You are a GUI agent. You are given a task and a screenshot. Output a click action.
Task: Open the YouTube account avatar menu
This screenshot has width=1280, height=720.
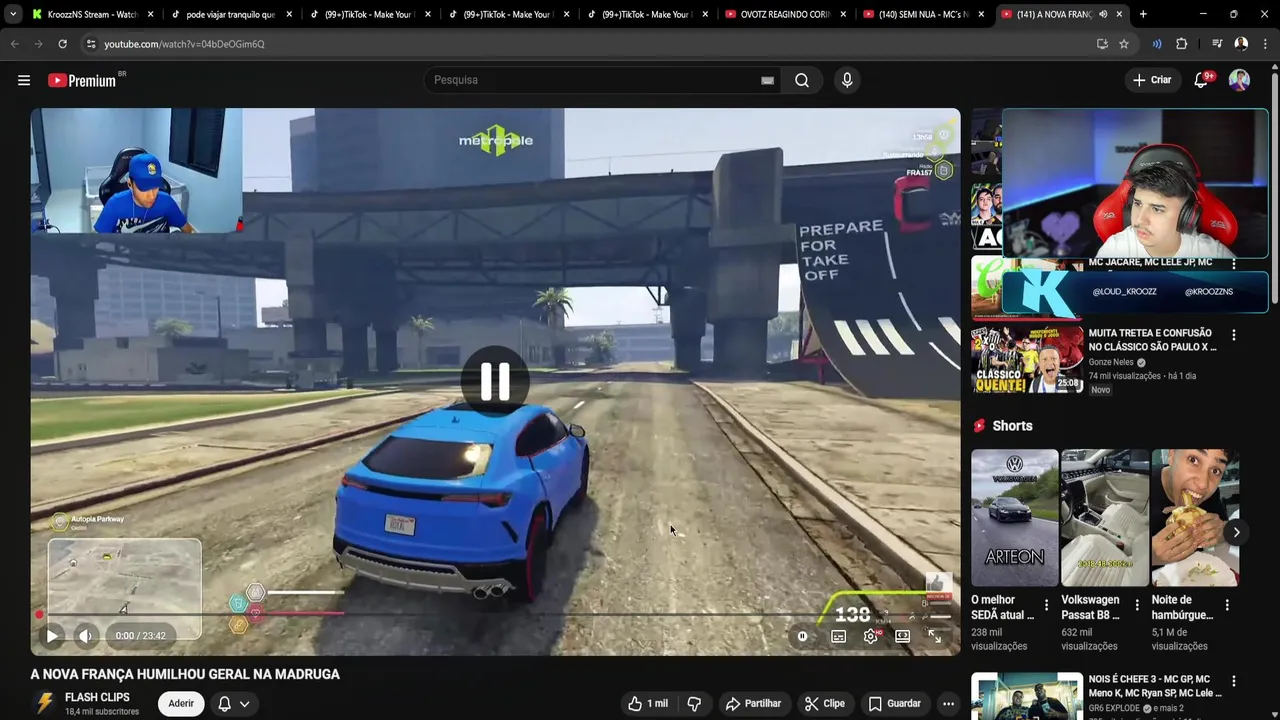(x=1239, y=80)
